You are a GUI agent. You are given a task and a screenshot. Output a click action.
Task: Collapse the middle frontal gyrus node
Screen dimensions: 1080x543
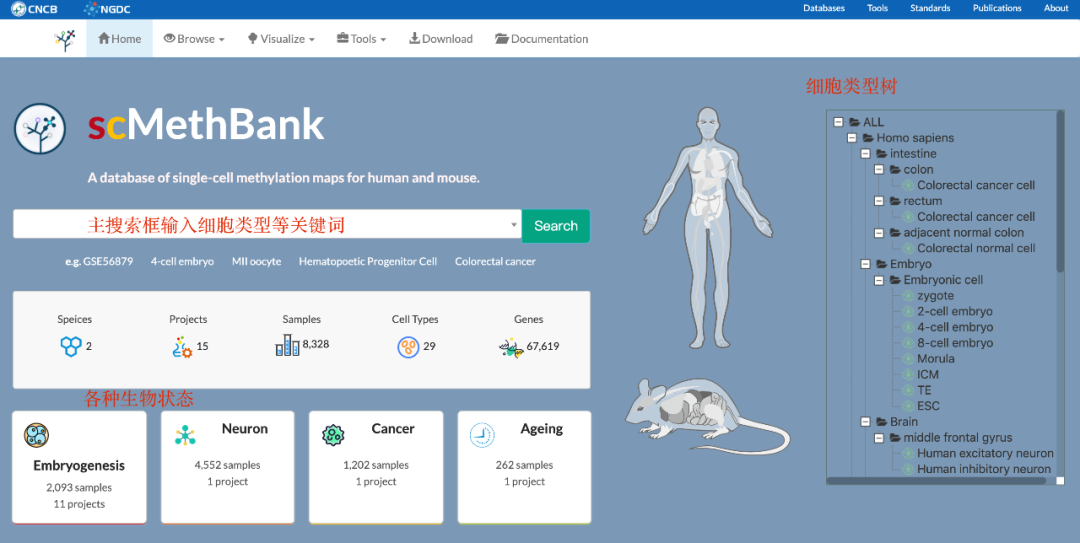point(879,438)
